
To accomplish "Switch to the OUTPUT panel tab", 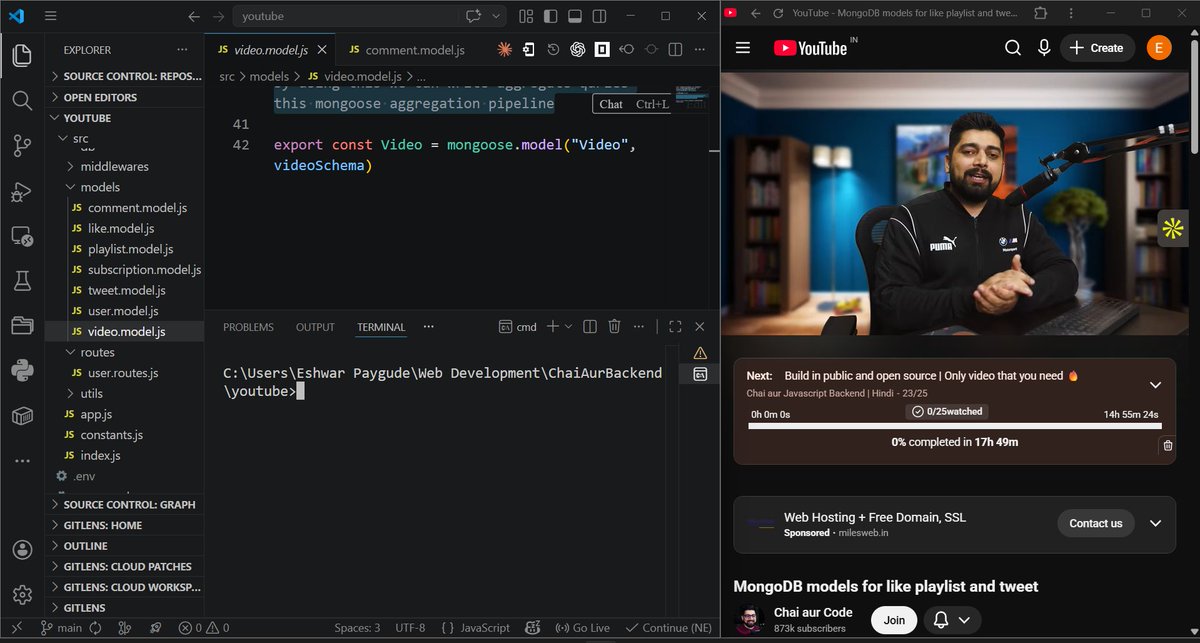I will pyautogui.click(x=315, y=327).
